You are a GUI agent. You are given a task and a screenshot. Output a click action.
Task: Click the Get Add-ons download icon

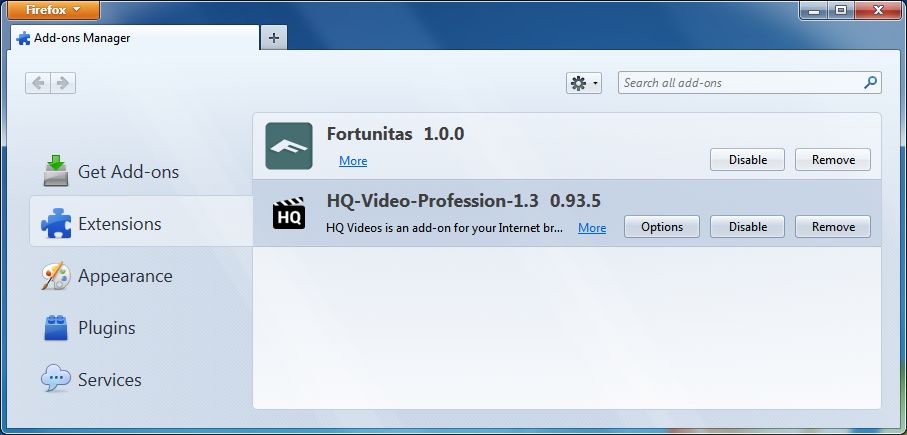coord(56,171)
